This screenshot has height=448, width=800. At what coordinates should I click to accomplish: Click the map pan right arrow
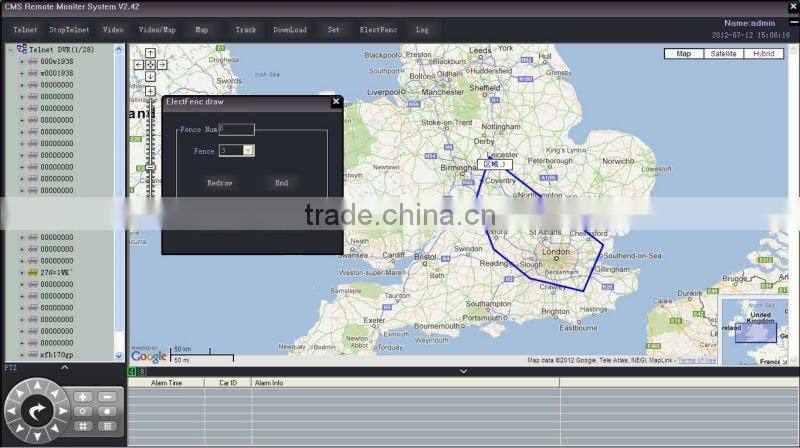pos(161,64)
